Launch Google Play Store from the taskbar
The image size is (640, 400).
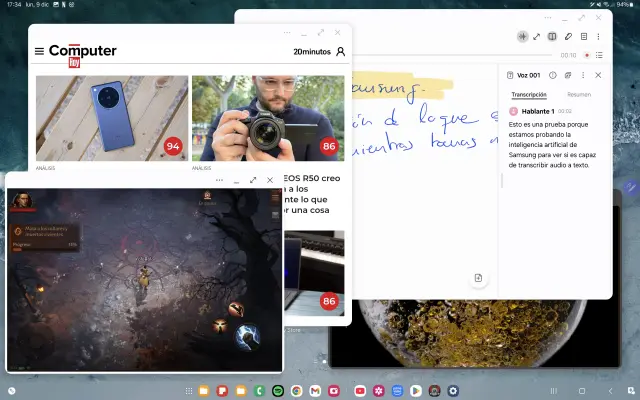click(416, 391)
